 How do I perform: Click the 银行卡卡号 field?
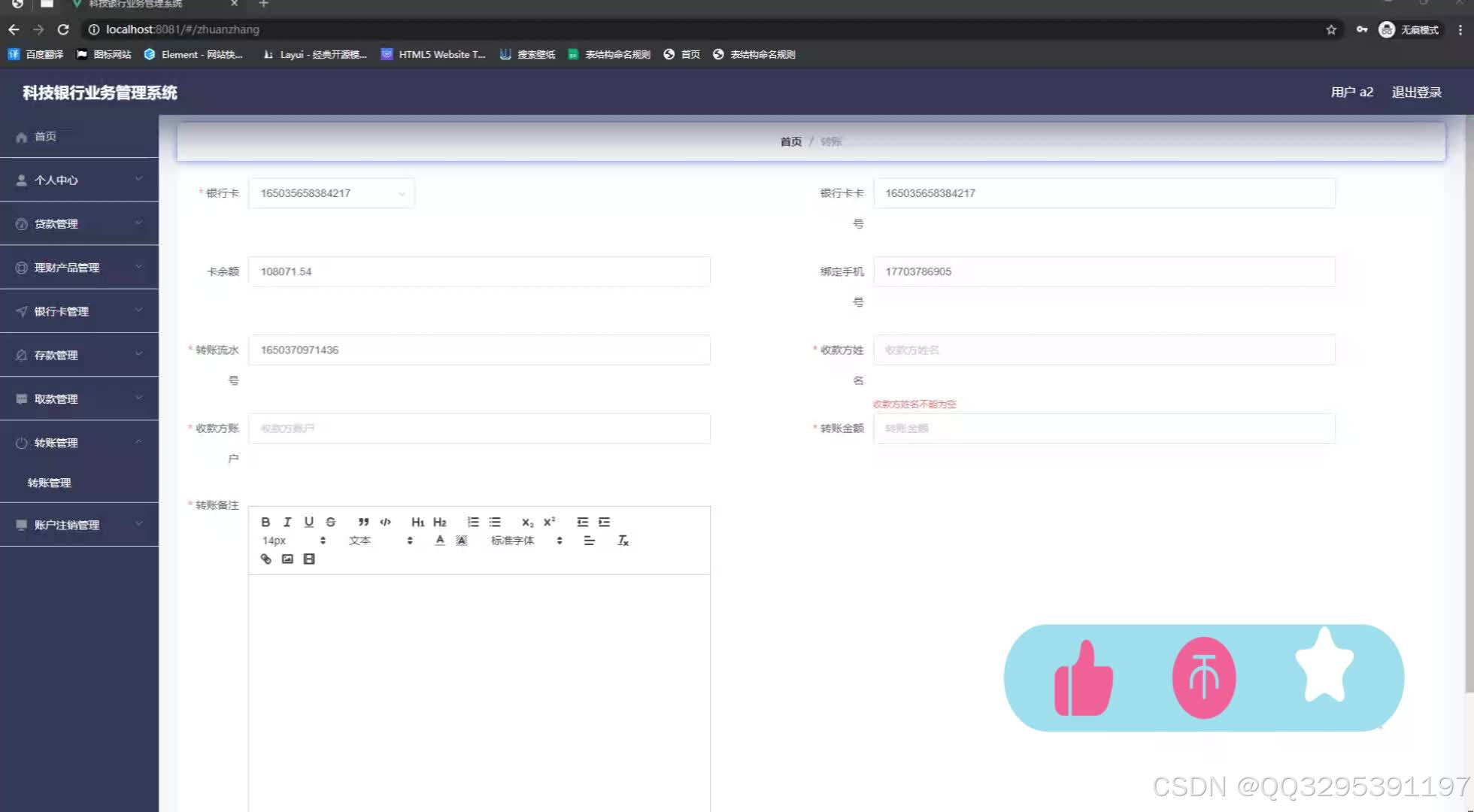pos(1104,193)
